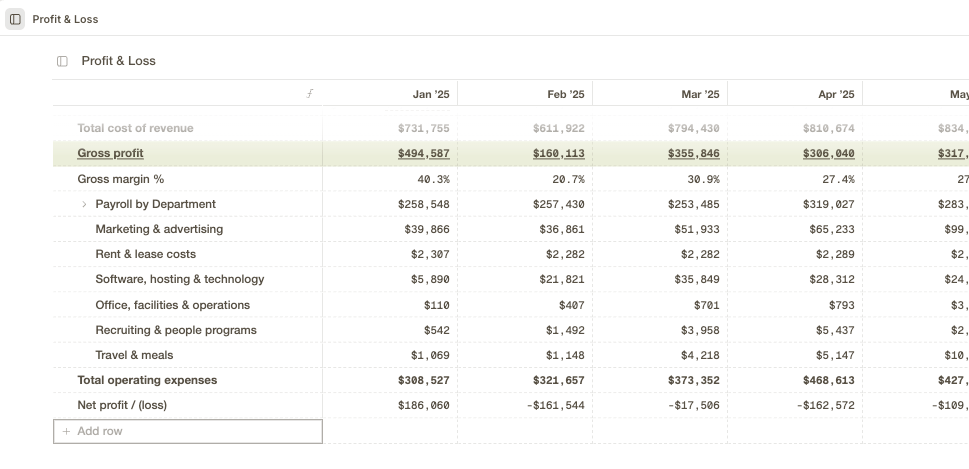Click Gross profit cell $160,113
Screen dimensions: 969x469
pyautogui.click(x=559, y=153)
